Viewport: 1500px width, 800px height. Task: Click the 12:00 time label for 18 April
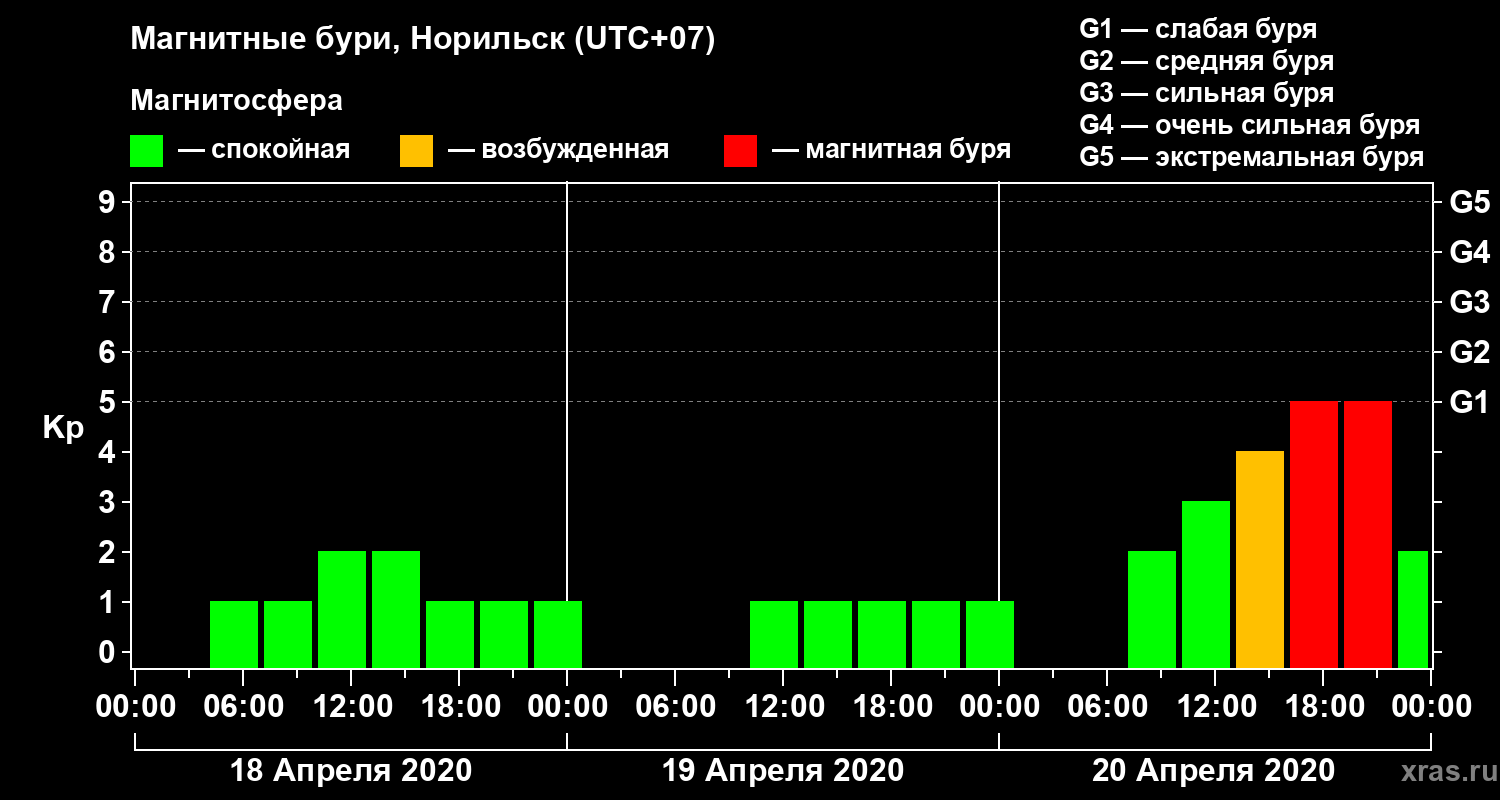tap(351, 706)
